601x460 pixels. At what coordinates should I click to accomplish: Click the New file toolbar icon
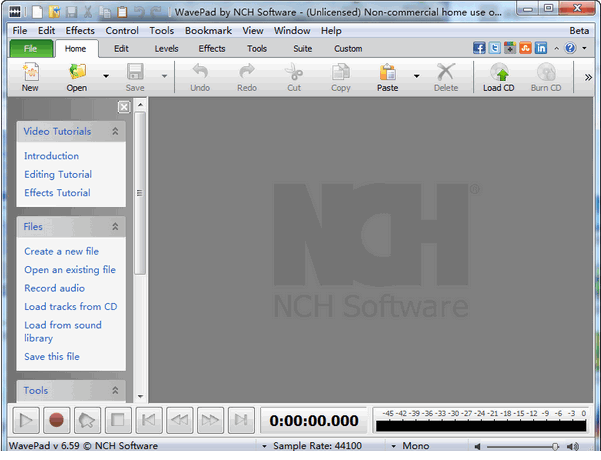tap(30, 72)
